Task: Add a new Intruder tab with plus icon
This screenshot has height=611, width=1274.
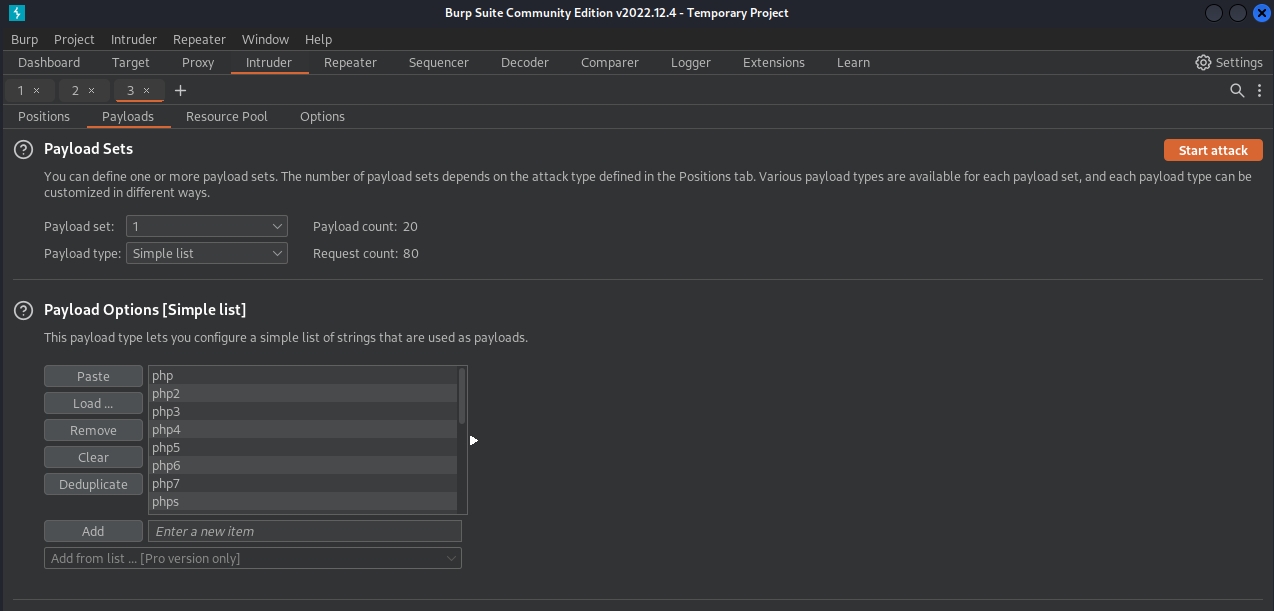Action: tap(180, 90)
